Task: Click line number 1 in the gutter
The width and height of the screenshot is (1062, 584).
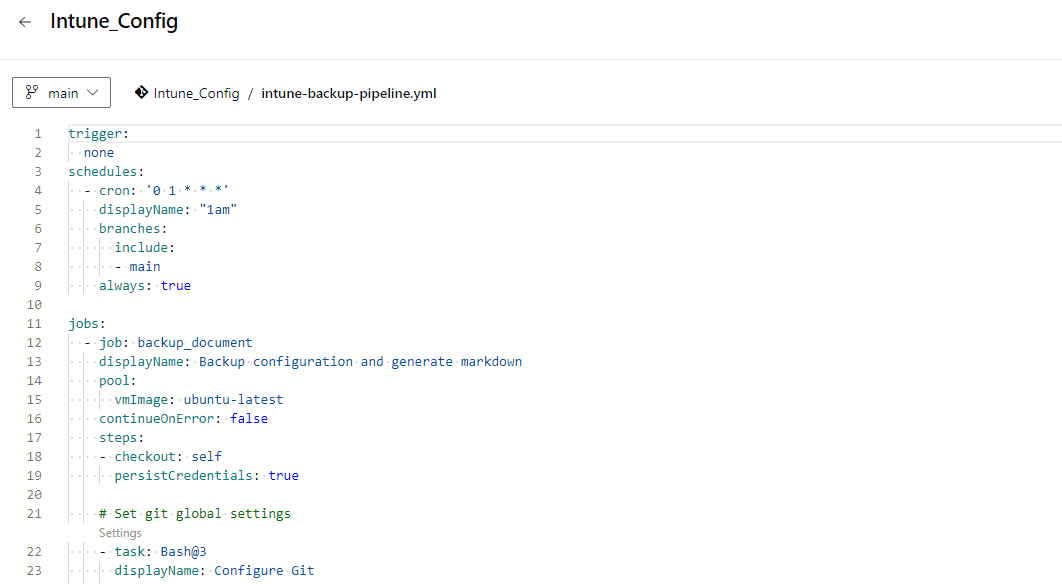Action: [38, 134]
